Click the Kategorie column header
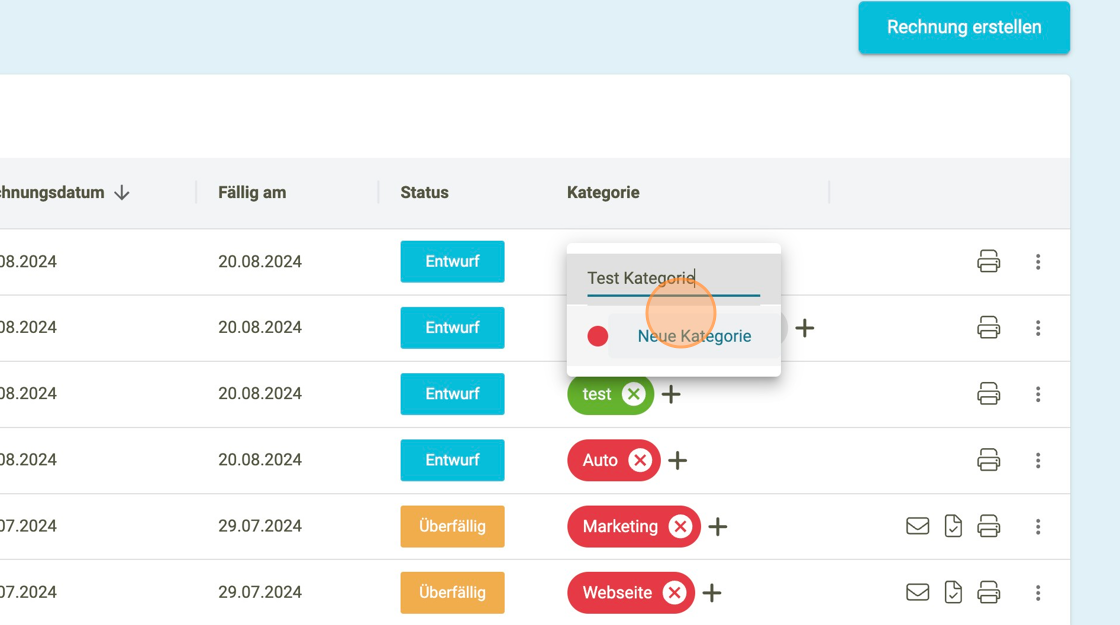This screenshot has width=1120, height=625. click(x=603, y=193)
